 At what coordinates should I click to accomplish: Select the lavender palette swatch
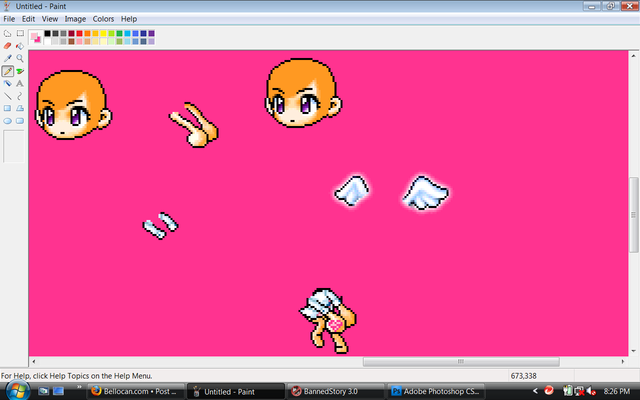click(151, 41)
